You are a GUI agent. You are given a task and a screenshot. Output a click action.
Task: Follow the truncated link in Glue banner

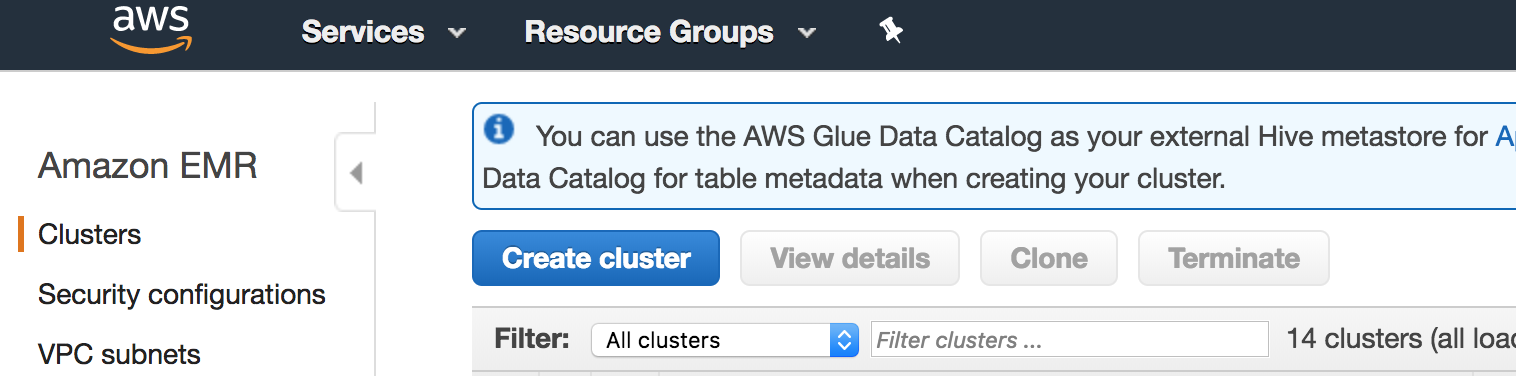[1505, 136]
